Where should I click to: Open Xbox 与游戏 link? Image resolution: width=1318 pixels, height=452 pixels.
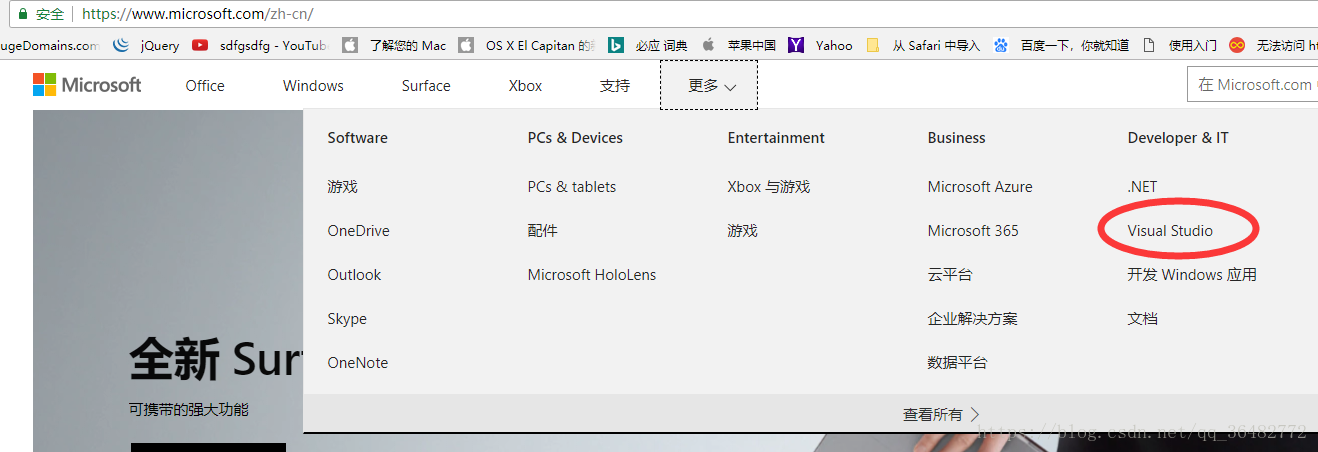[768, 187]
